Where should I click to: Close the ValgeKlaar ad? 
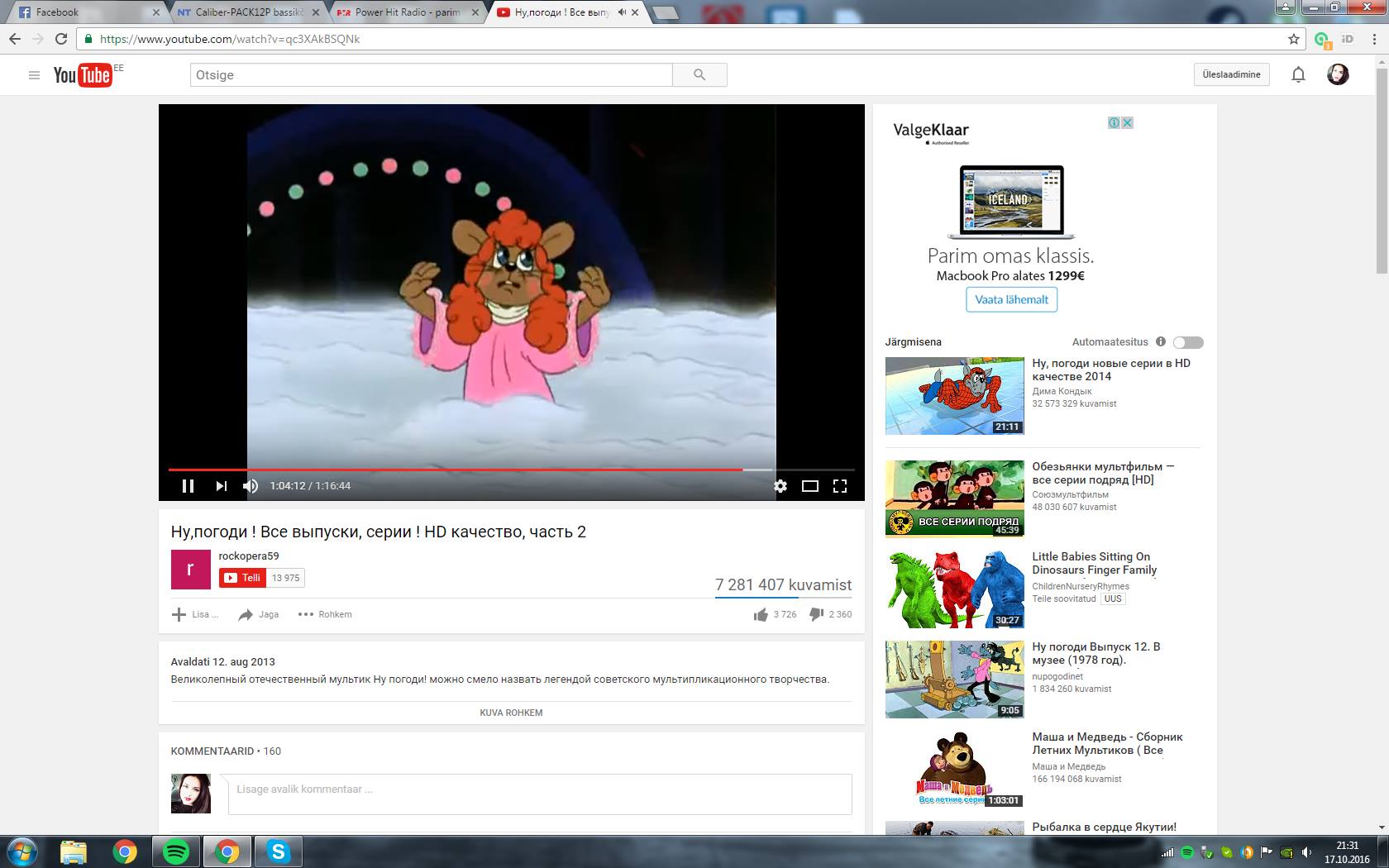[1127, 122]
